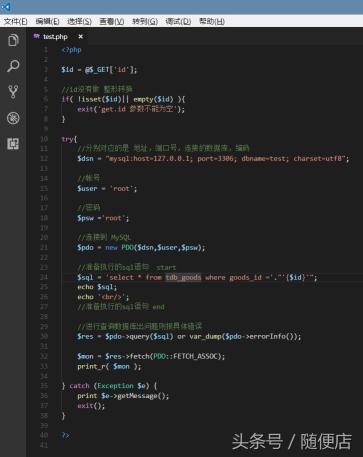Click the if( !isset($id) line
The width and height of the screenshot is (363, 457).
[x=123, y=99]
